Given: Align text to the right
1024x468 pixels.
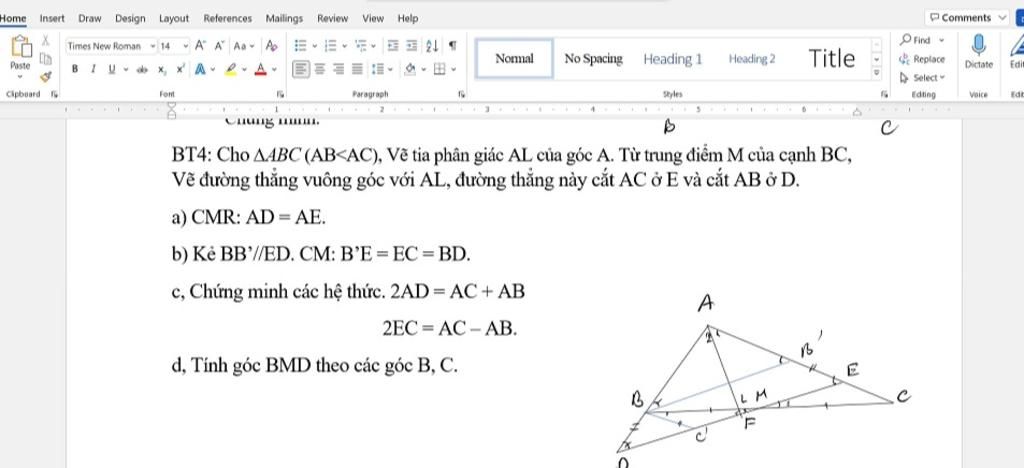Looking at the screenshot, I should pos(338,69).
